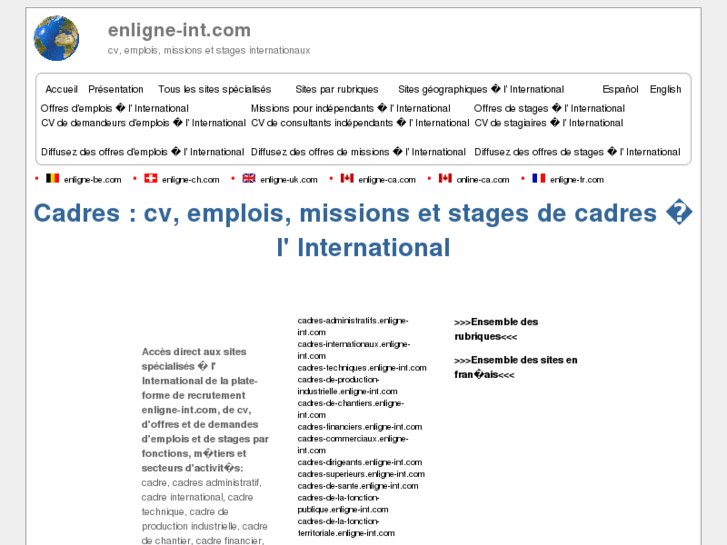Image resolution: width=727 pixels, height=545 pixels.
Task: Open cadres-de-sante.enligne-int.com link
Action: point(358,486)
